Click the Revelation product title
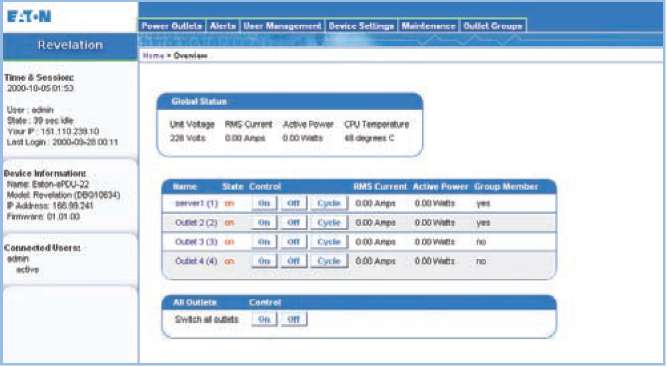 pyautogui.click(x=70, y=45)
